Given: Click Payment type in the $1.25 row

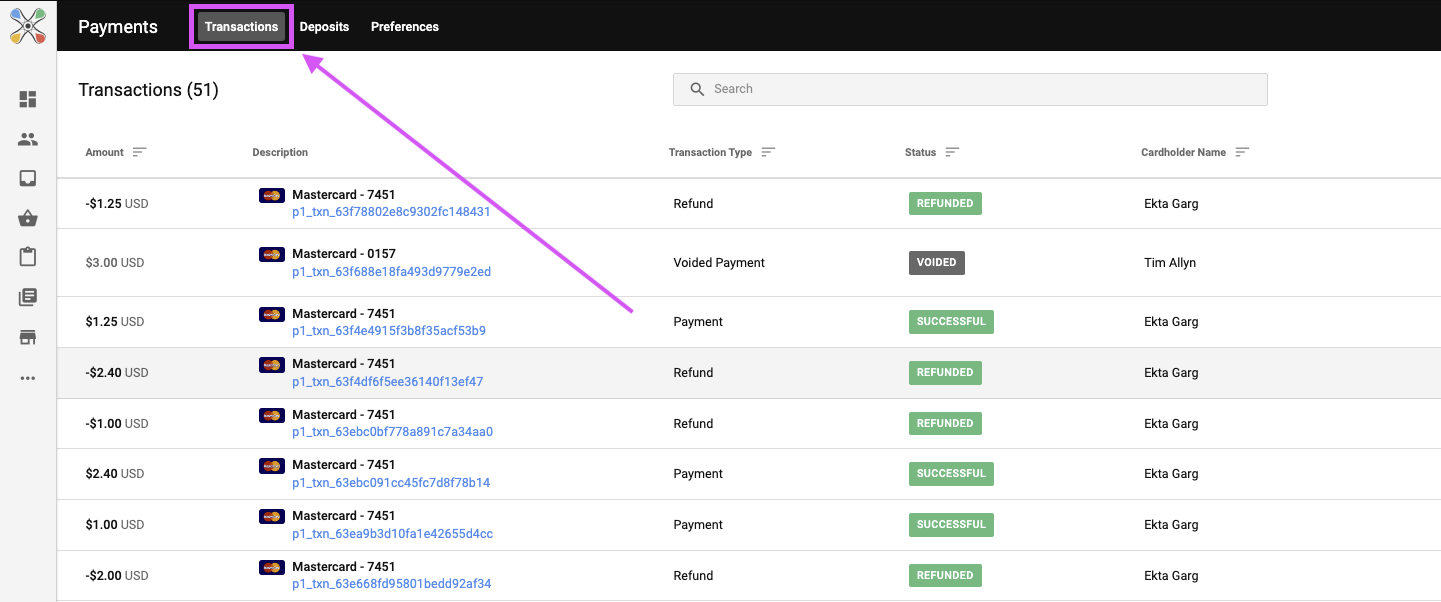Looking at the screenshot, I should (698, 322).
